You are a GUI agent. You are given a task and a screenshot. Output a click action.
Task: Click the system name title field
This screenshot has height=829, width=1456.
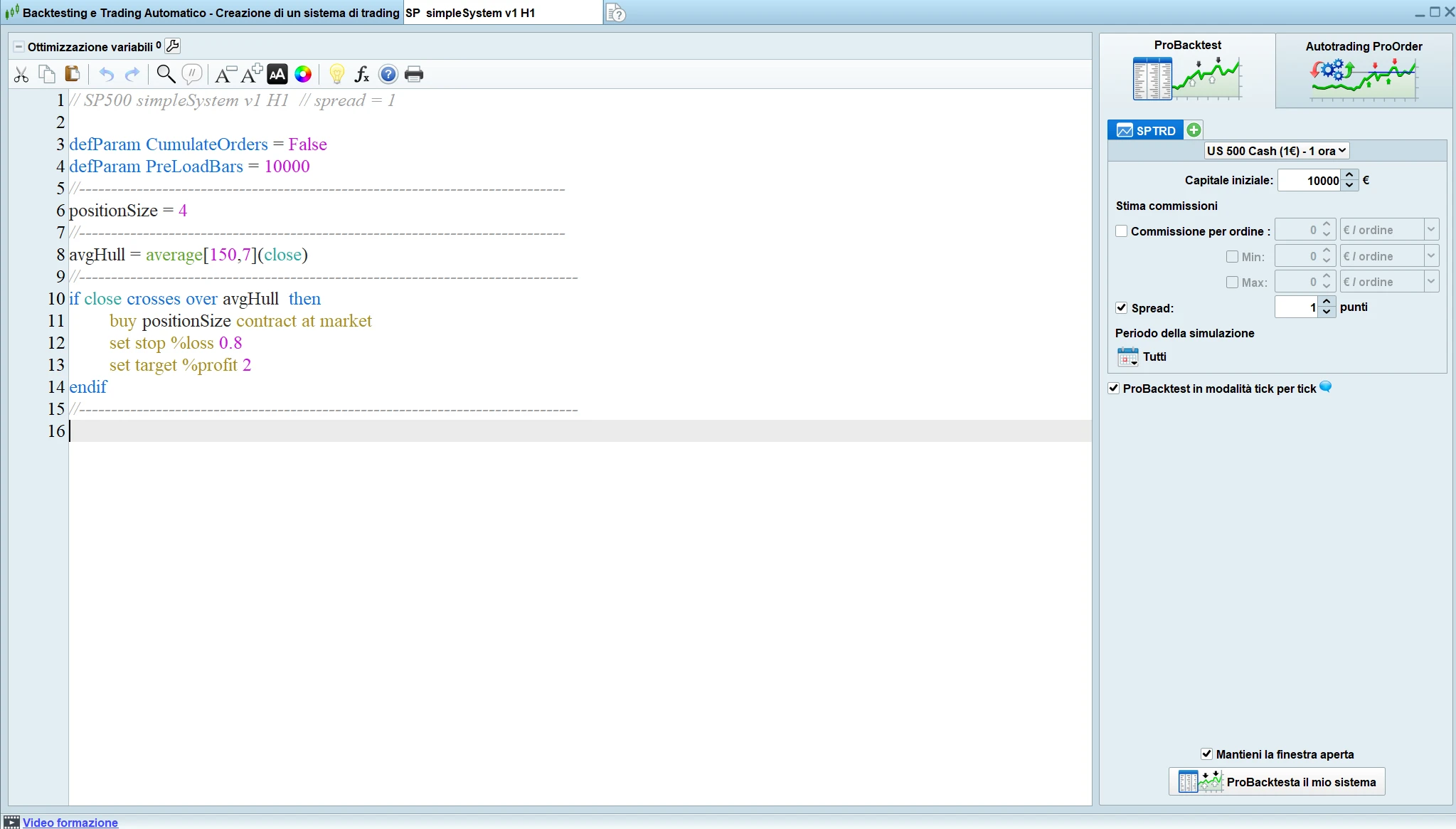pos(503,13)
